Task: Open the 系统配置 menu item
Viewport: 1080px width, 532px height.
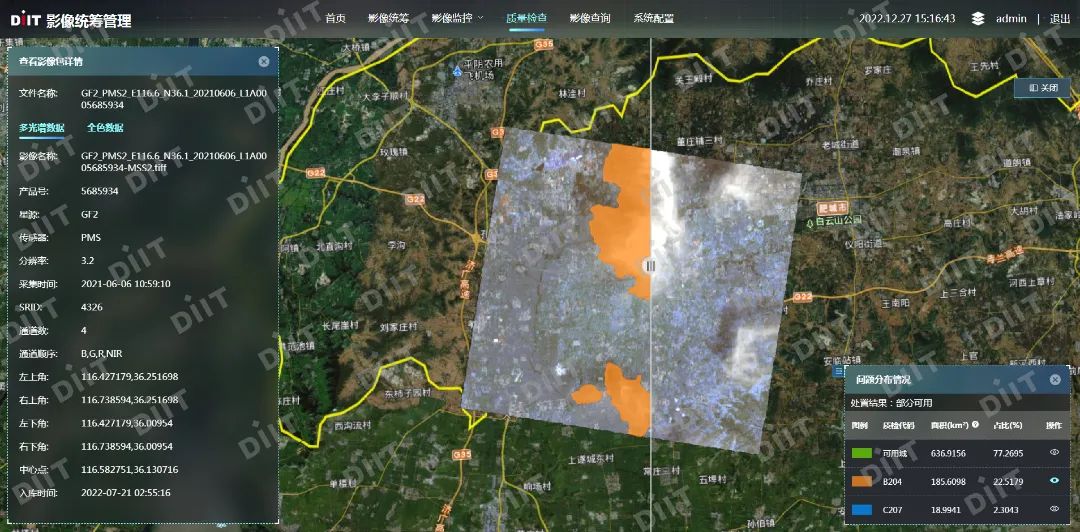Action: point(654,18)
